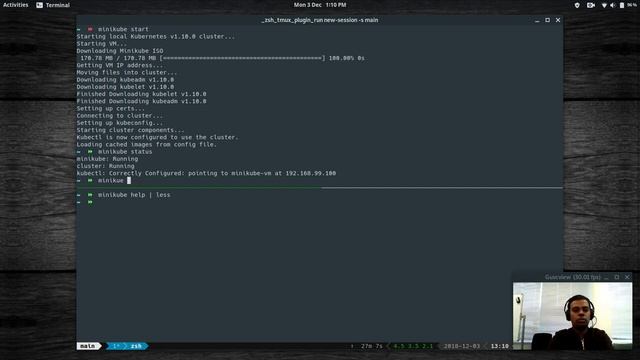Click the empty prompt below 'minikube help | less'

click(x=85, y=202)
